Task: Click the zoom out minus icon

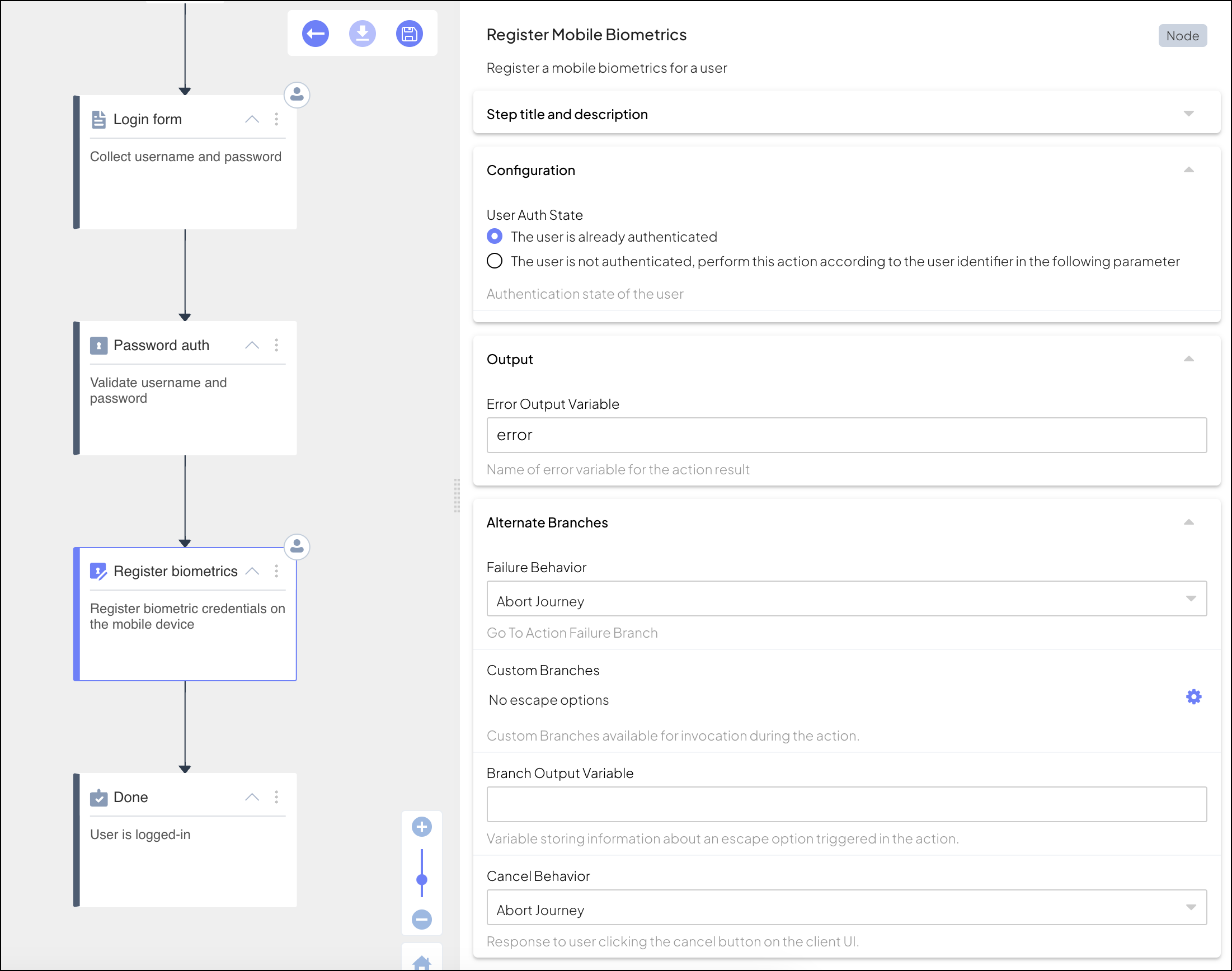Action: pyautogui.click(x=421, y=920)
